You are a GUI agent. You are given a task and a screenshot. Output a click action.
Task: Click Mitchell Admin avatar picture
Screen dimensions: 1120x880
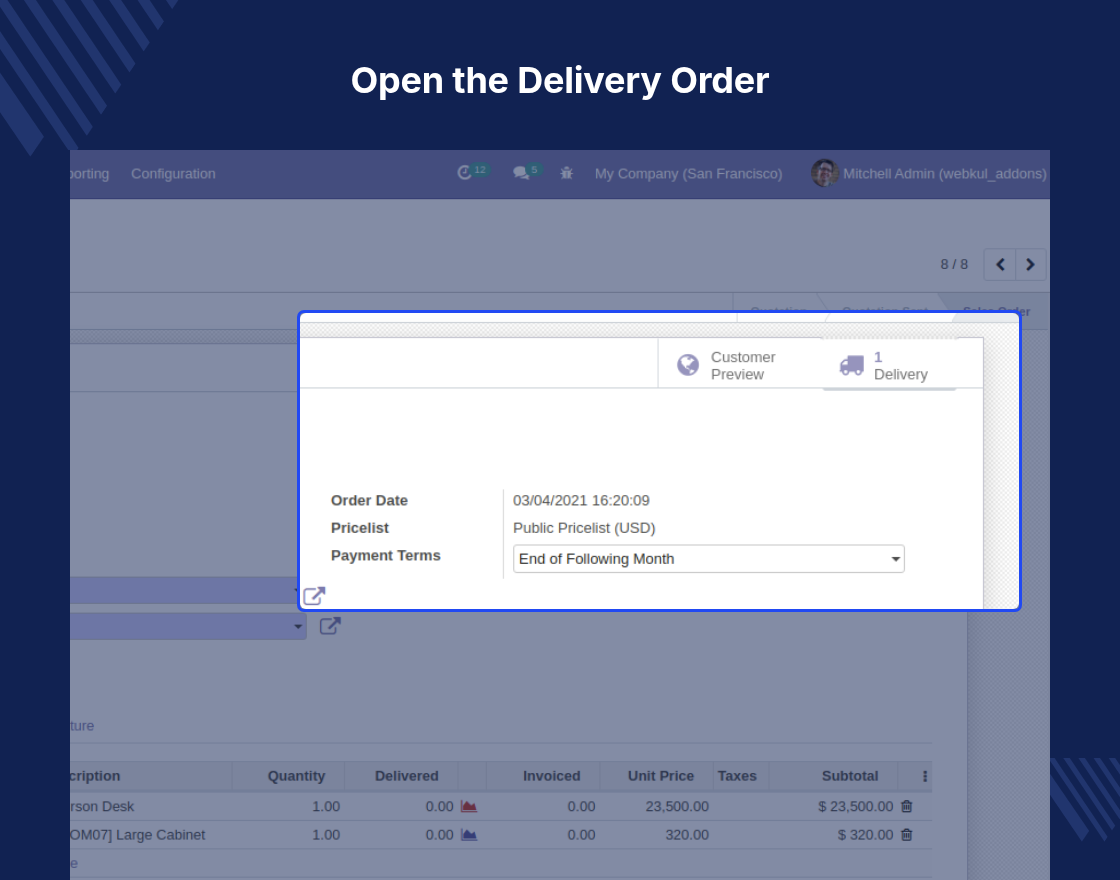(x=824, y=173)
